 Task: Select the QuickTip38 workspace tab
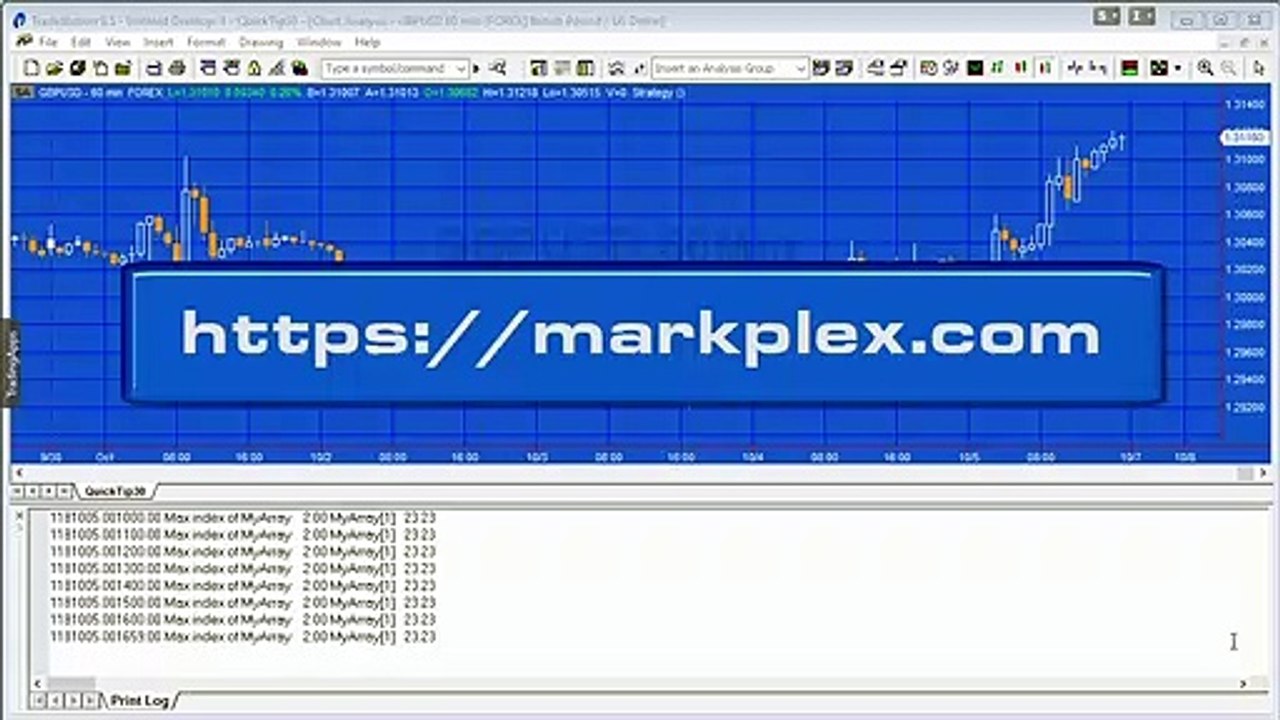click(x=115, y=491)
